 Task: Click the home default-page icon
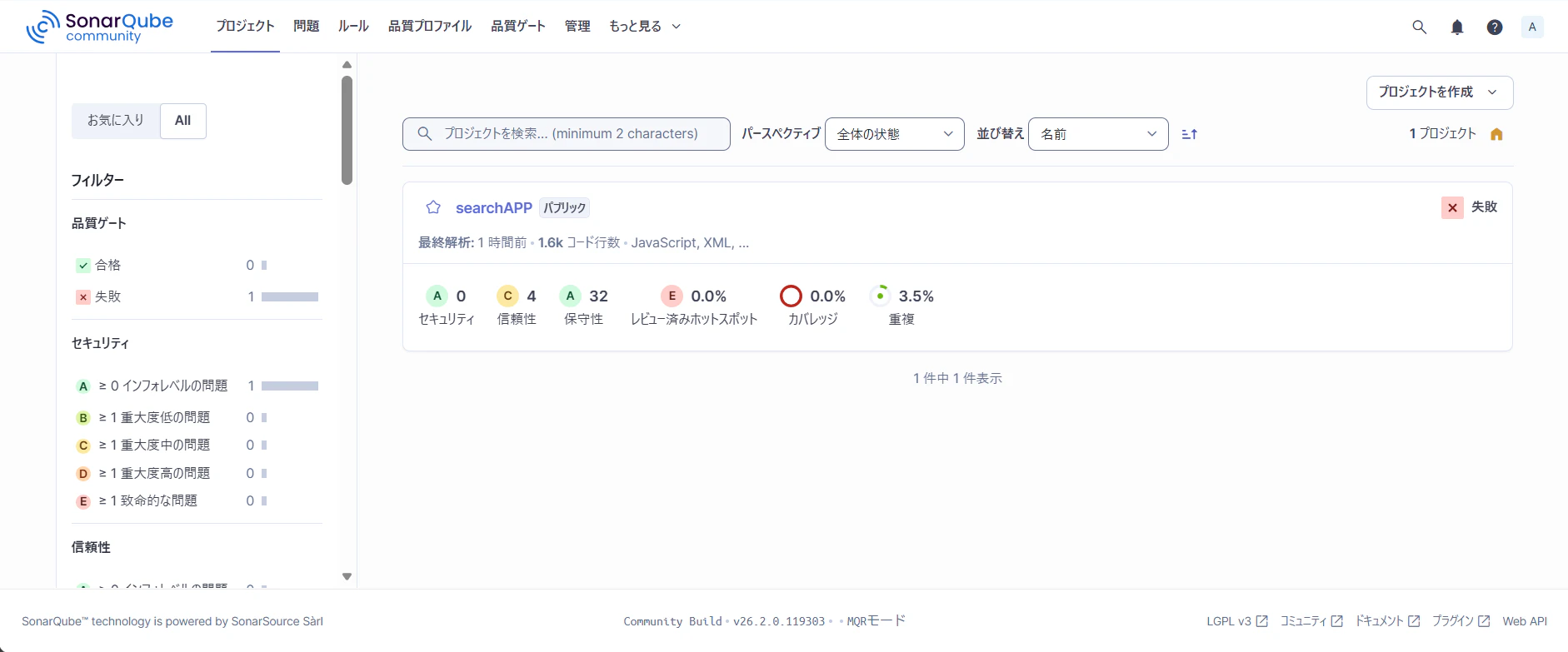[1496, 134]
